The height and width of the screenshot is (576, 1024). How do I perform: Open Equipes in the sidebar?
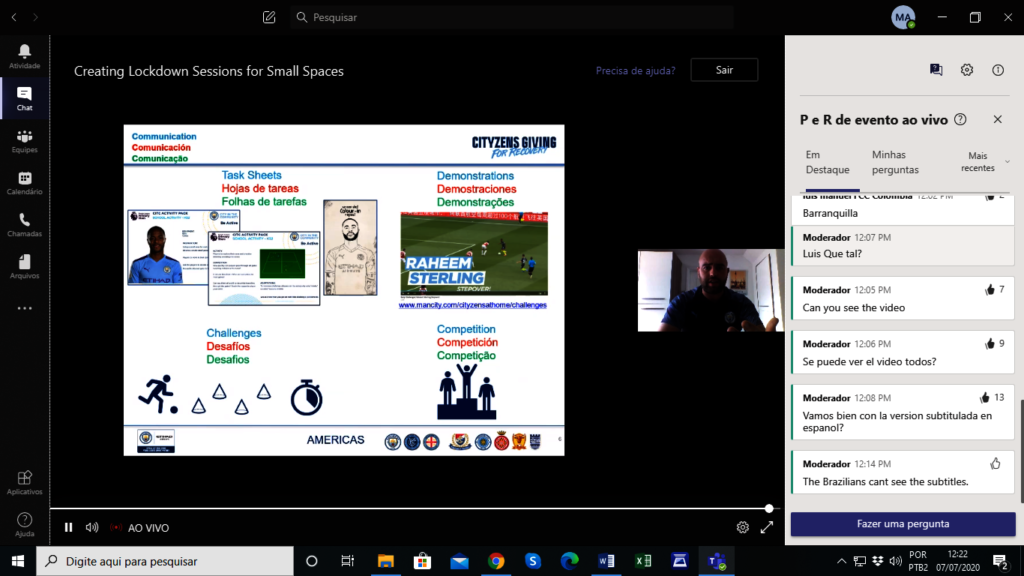point(24,140)
